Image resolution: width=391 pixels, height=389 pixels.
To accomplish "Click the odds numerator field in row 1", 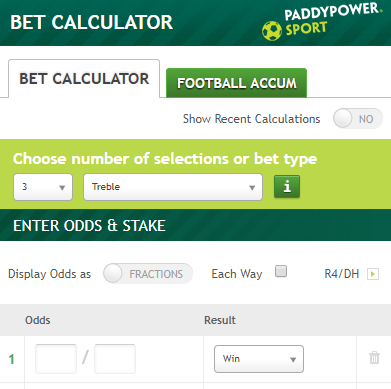I will coord(56,359).
